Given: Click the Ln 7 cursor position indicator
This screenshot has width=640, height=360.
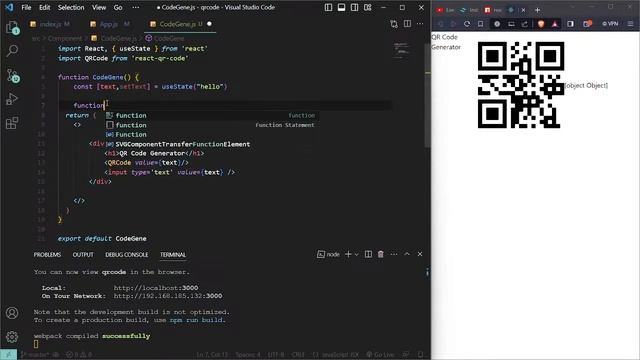Looking at the screenshot, I should (x=212, y=355).
